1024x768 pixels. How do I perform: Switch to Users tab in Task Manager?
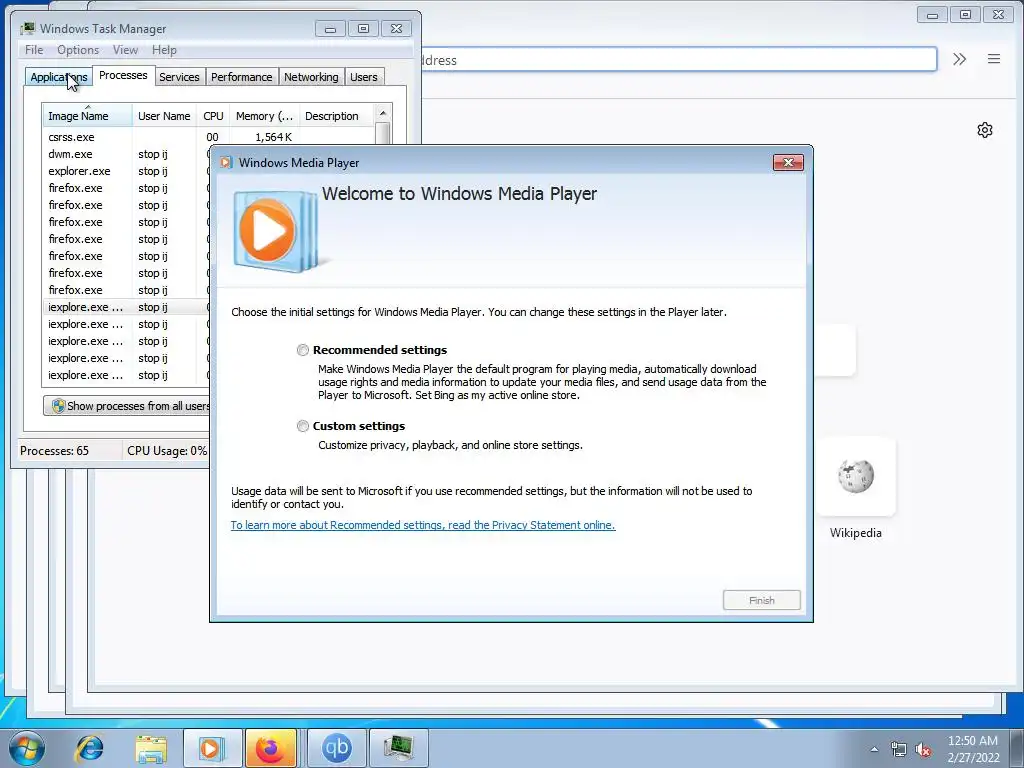point(364,77)
